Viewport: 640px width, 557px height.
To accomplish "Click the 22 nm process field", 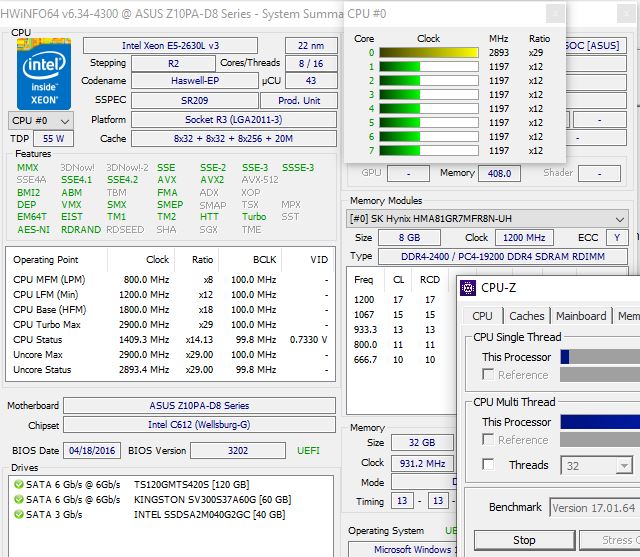I will click(x=311, y=46).
